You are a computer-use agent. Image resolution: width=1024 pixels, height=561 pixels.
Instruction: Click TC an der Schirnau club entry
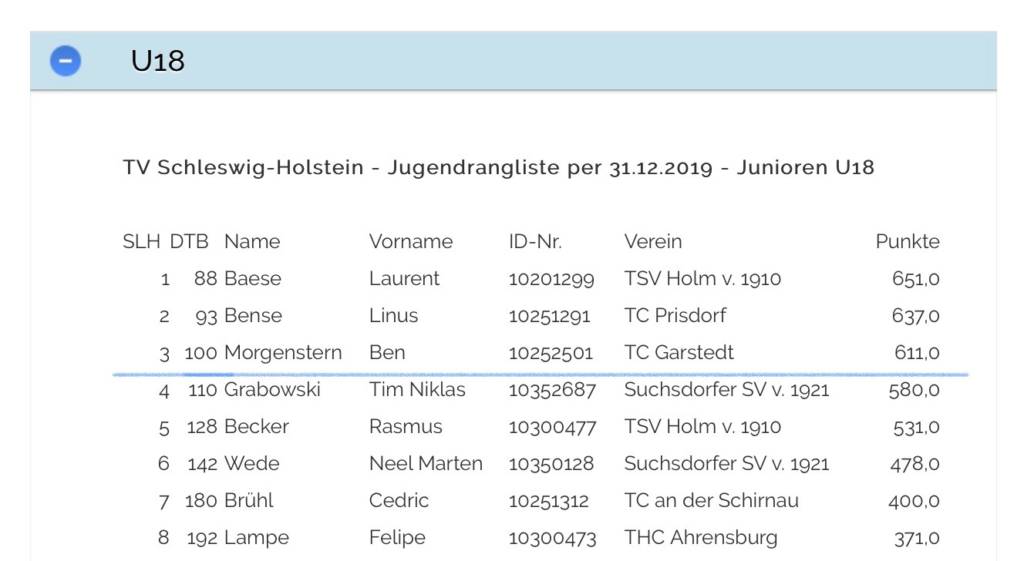[711, 501]
